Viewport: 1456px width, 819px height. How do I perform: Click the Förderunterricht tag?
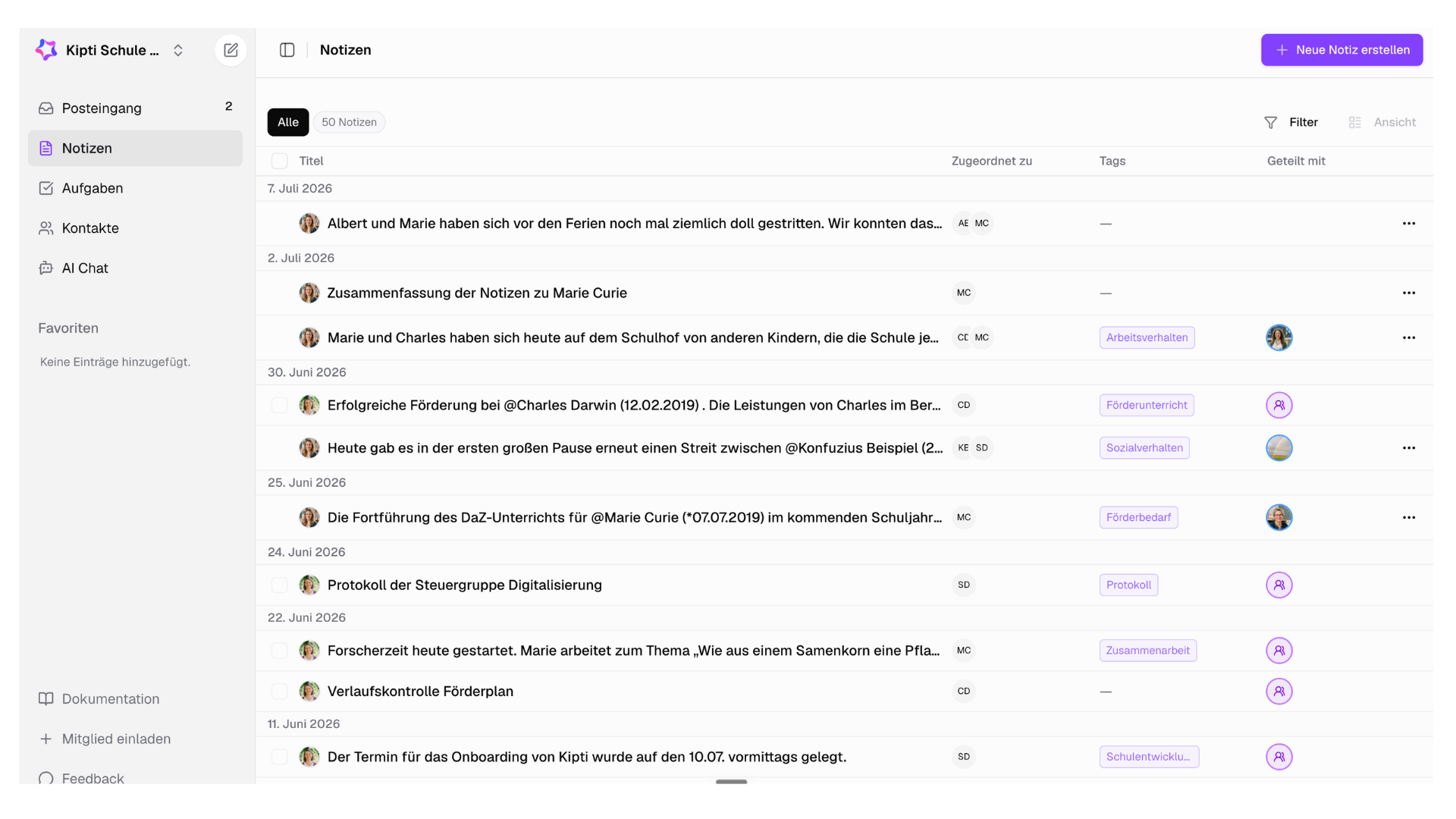click(1147, 406)
